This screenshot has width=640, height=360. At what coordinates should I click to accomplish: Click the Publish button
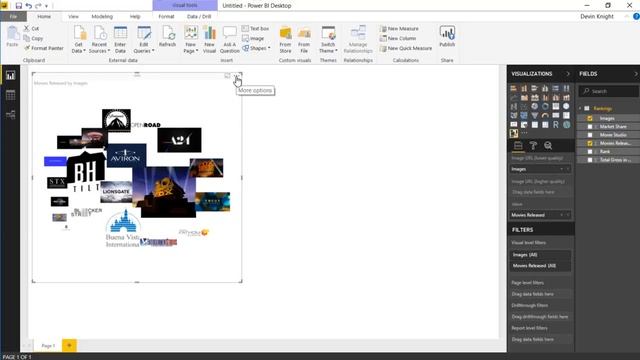tap(447, 36)
